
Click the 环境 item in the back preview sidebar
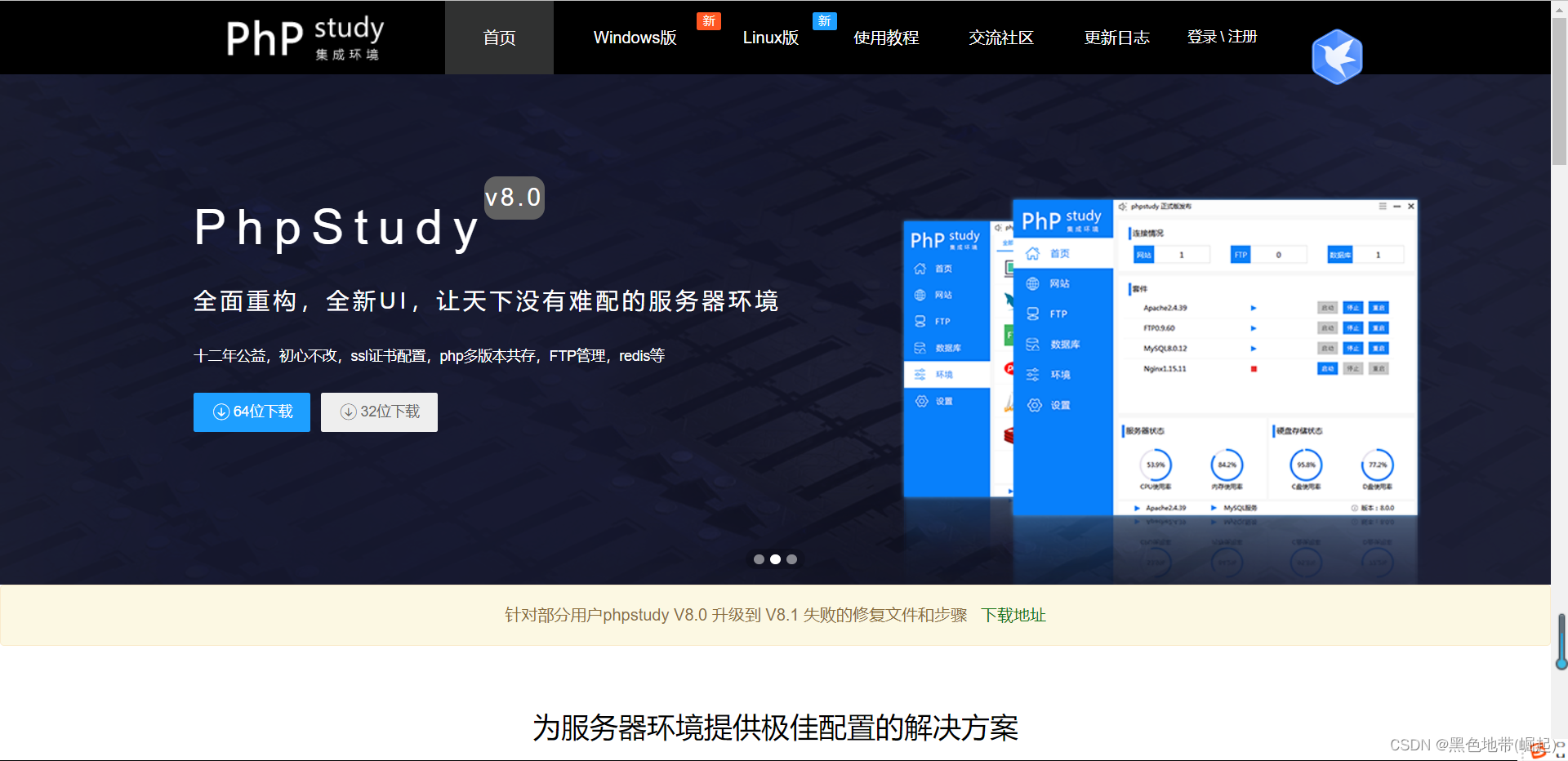[x=947, y=374]
